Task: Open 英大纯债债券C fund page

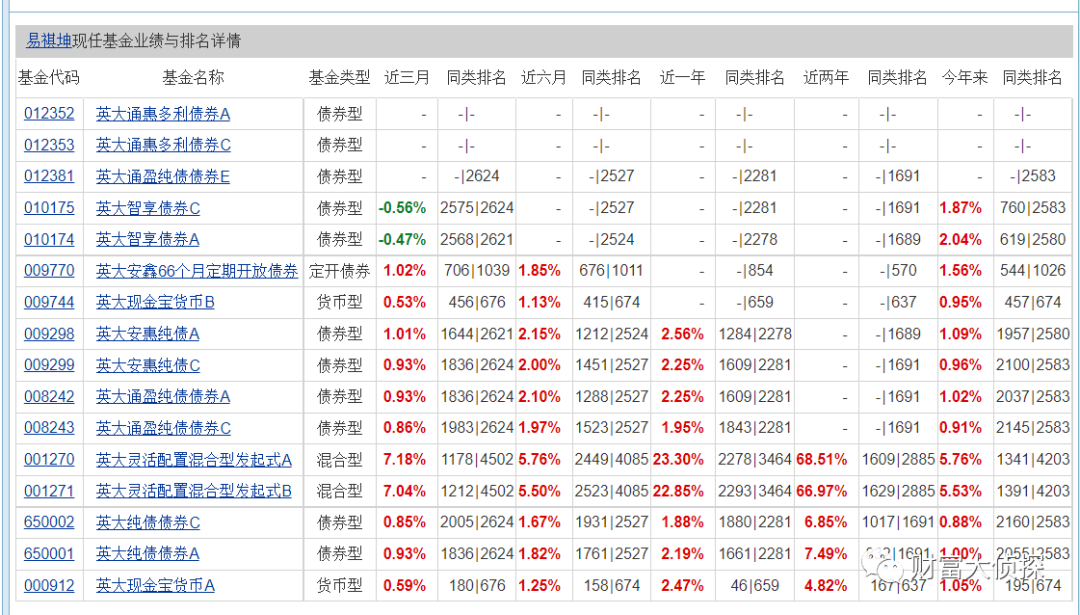Action: coord(148,522)
